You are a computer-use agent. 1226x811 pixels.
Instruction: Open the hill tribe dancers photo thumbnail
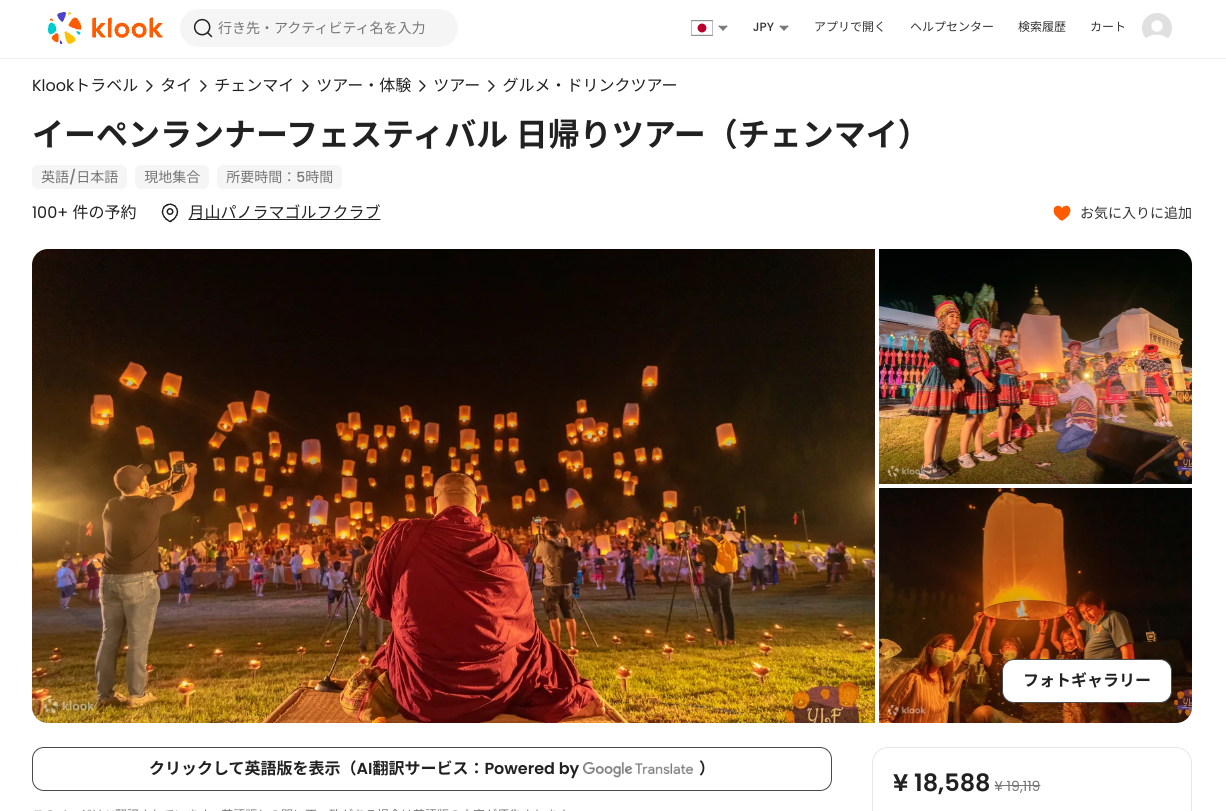click(x=1035, y=366)
